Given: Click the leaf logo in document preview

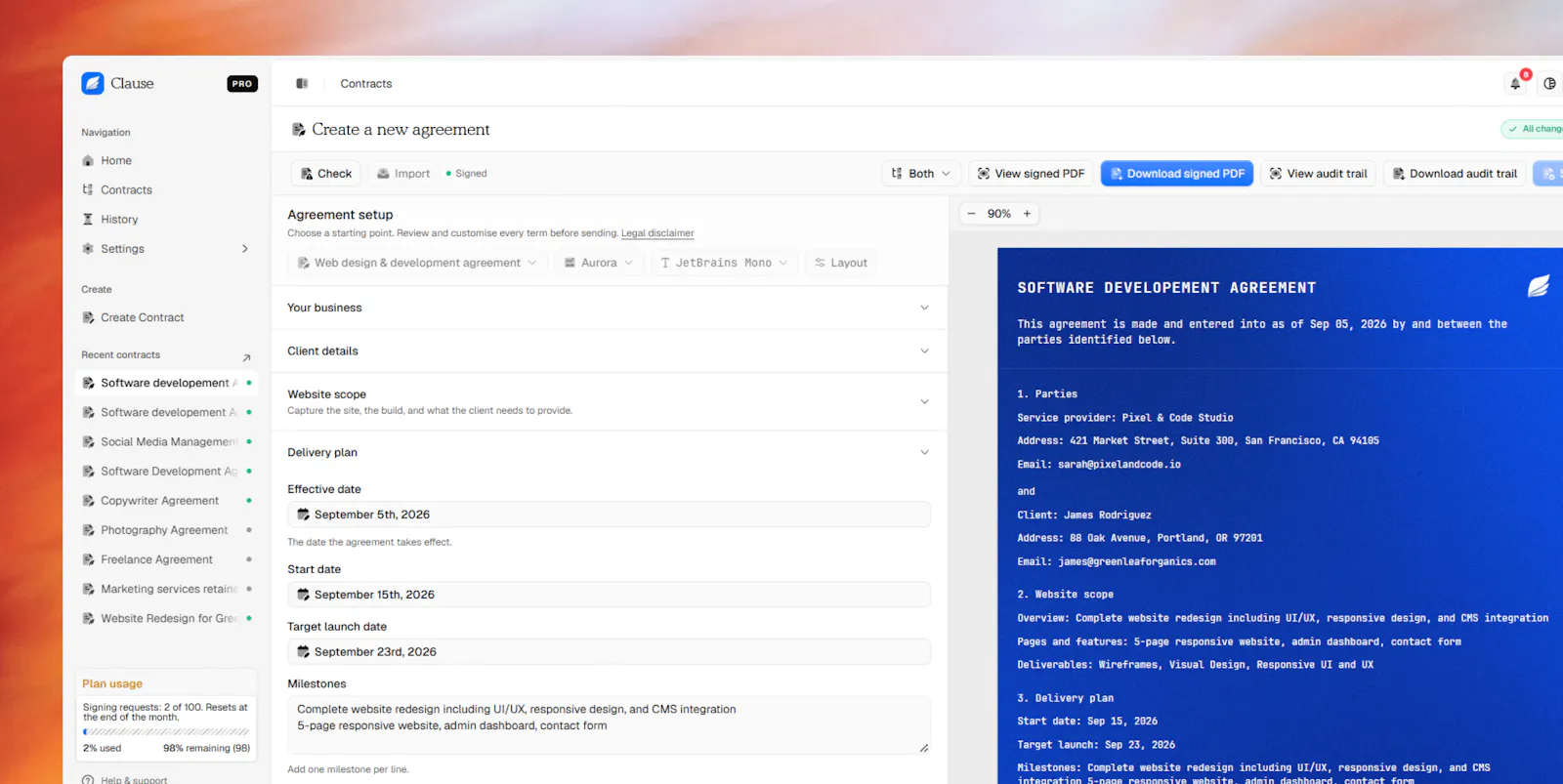Looking at the screenshot, I should (x=1539, y=286).
